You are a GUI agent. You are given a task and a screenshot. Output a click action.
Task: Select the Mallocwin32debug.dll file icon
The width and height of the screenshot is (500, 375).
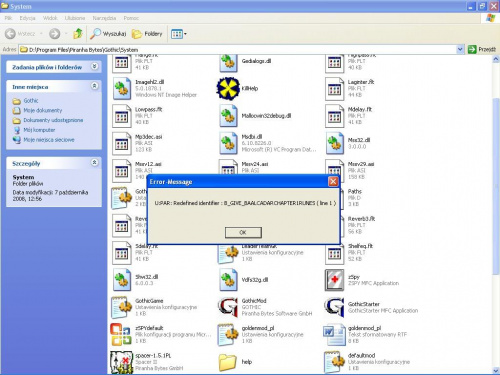click(x=228, y=116)
